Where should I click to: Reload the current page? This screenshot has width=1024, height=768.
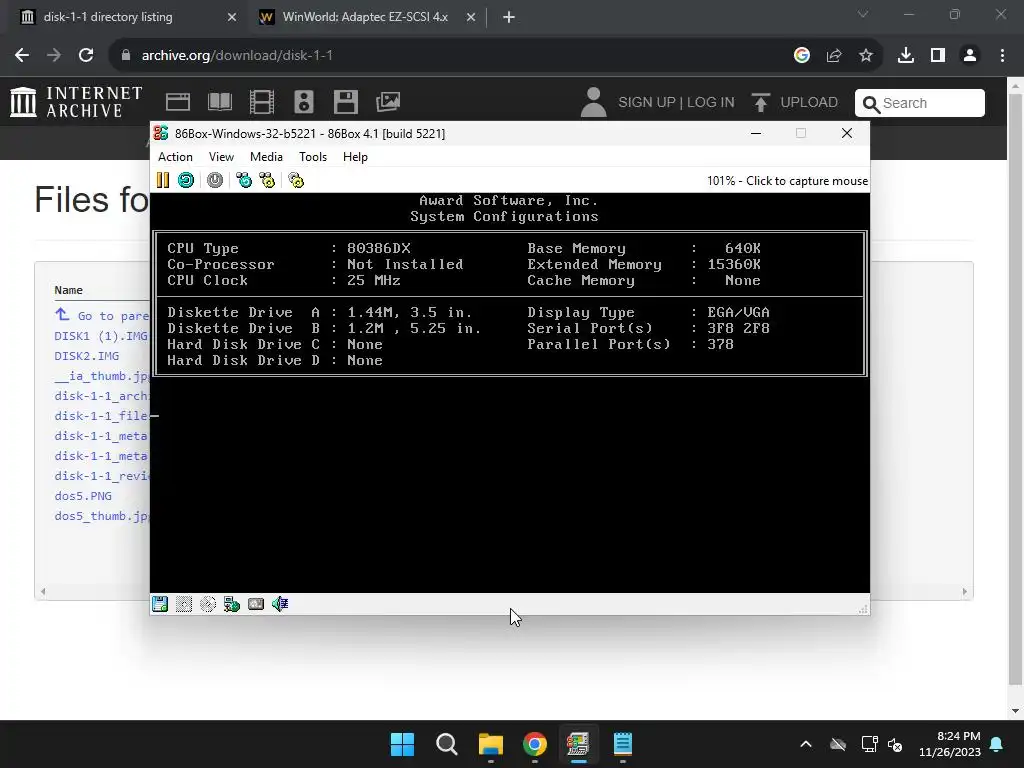pos(86,56)
